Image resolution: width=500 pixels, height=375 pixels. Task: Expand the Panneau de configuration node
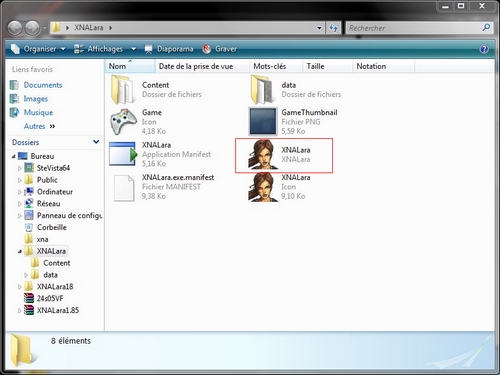tap(20, 216)
